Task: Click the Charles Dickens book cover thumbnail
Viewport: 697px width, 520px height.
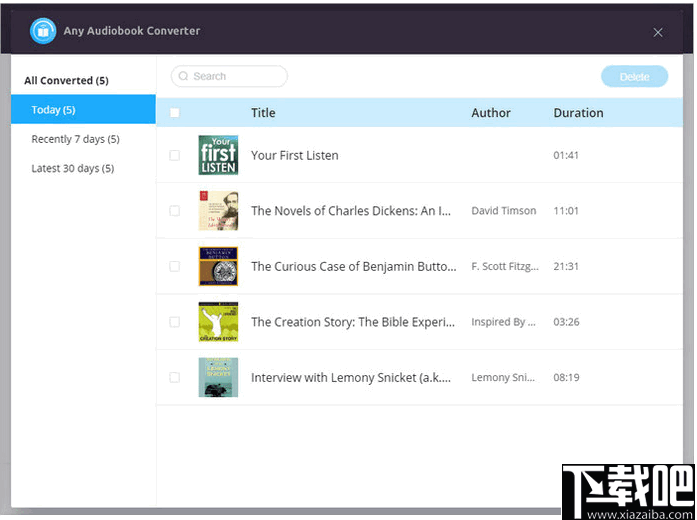Action: (x=218, y=211)
